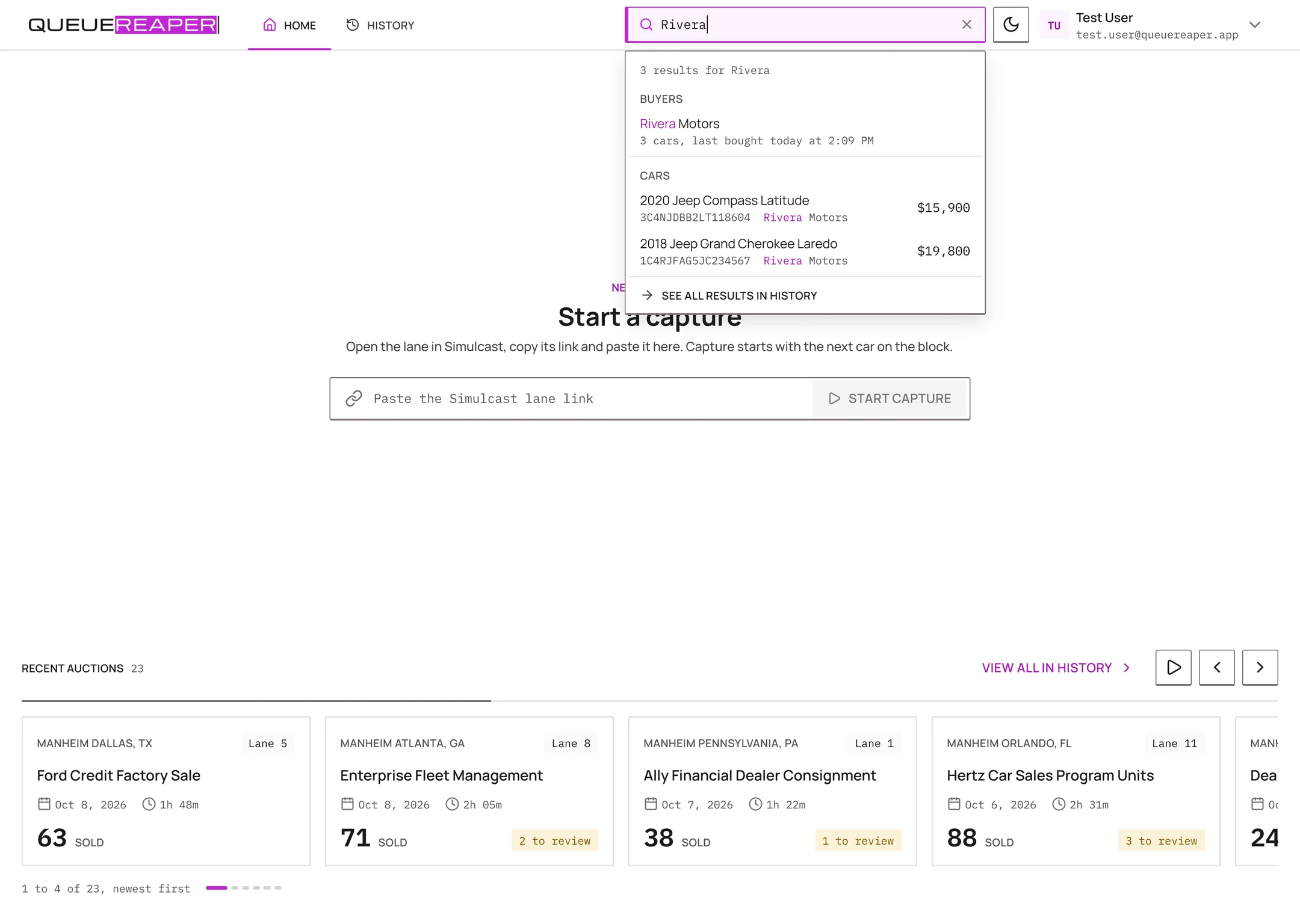Click VIN 3C4NJDBB2LT118604

(x=695, y=218)
